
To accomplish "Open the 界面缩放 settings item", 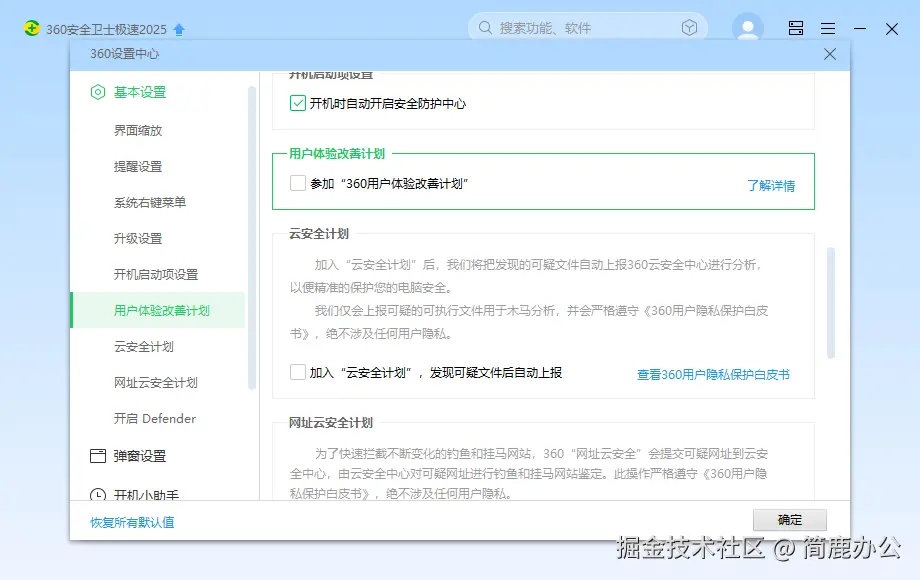I will tap(138, 130).
